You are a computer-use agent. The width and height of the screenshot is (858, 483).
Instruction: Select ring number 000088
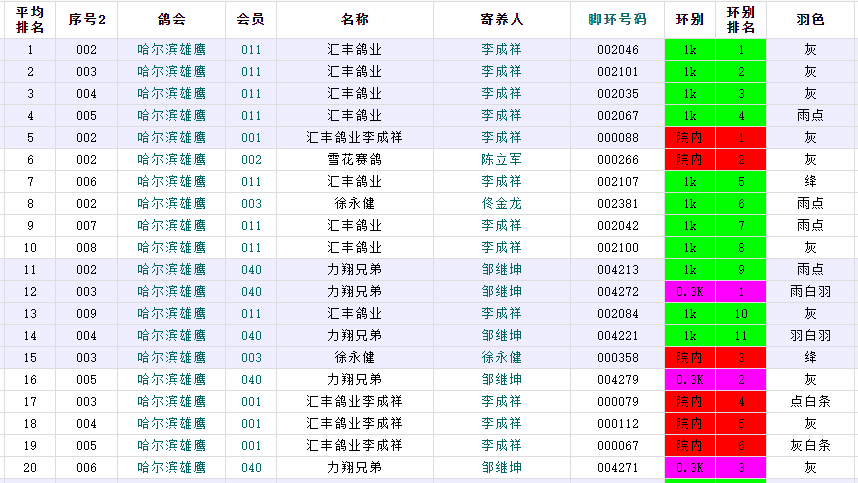(617, 137)
